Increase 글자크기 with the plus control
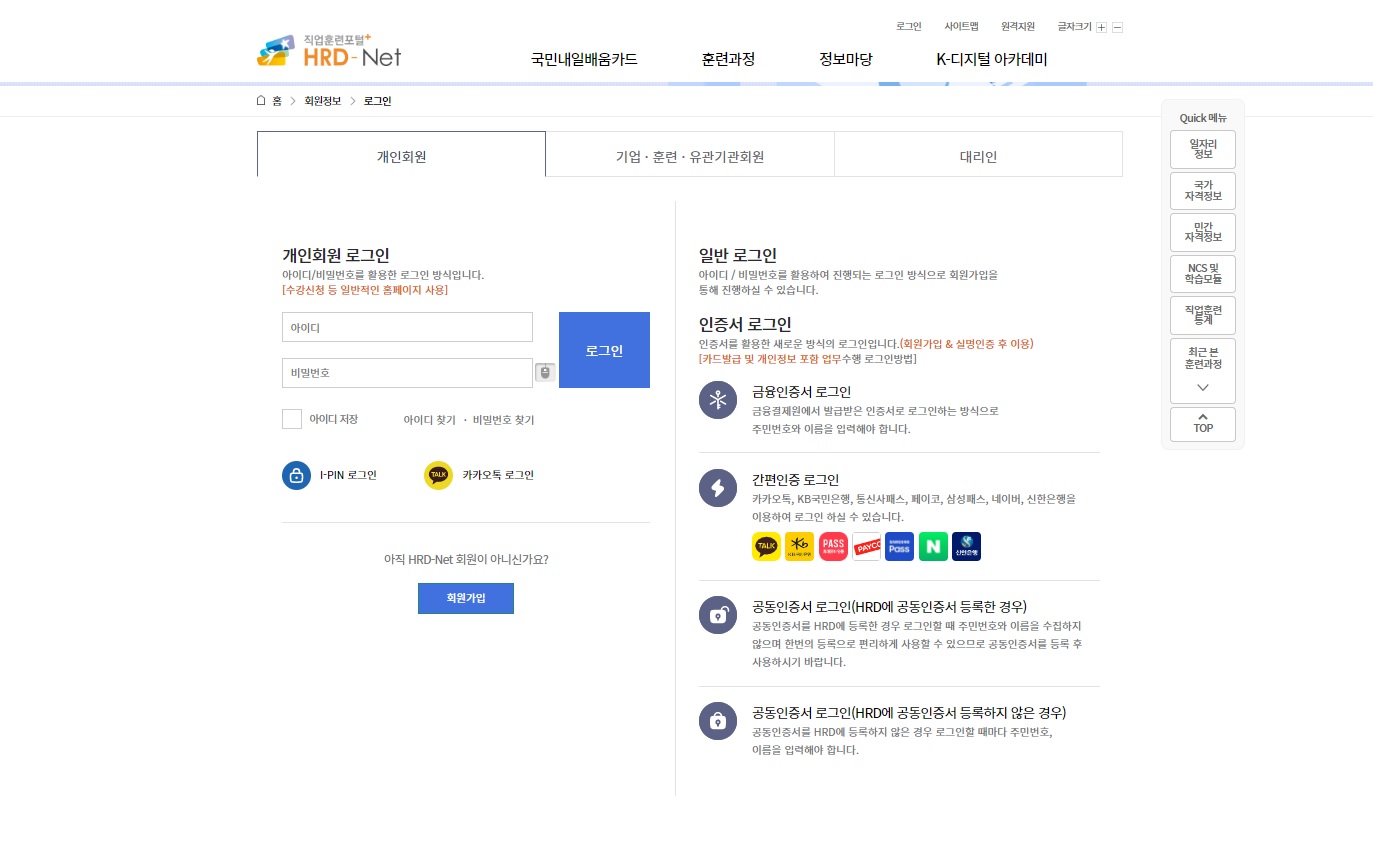This screenshot has width=1373, height=851. (x=1101, y=26)
